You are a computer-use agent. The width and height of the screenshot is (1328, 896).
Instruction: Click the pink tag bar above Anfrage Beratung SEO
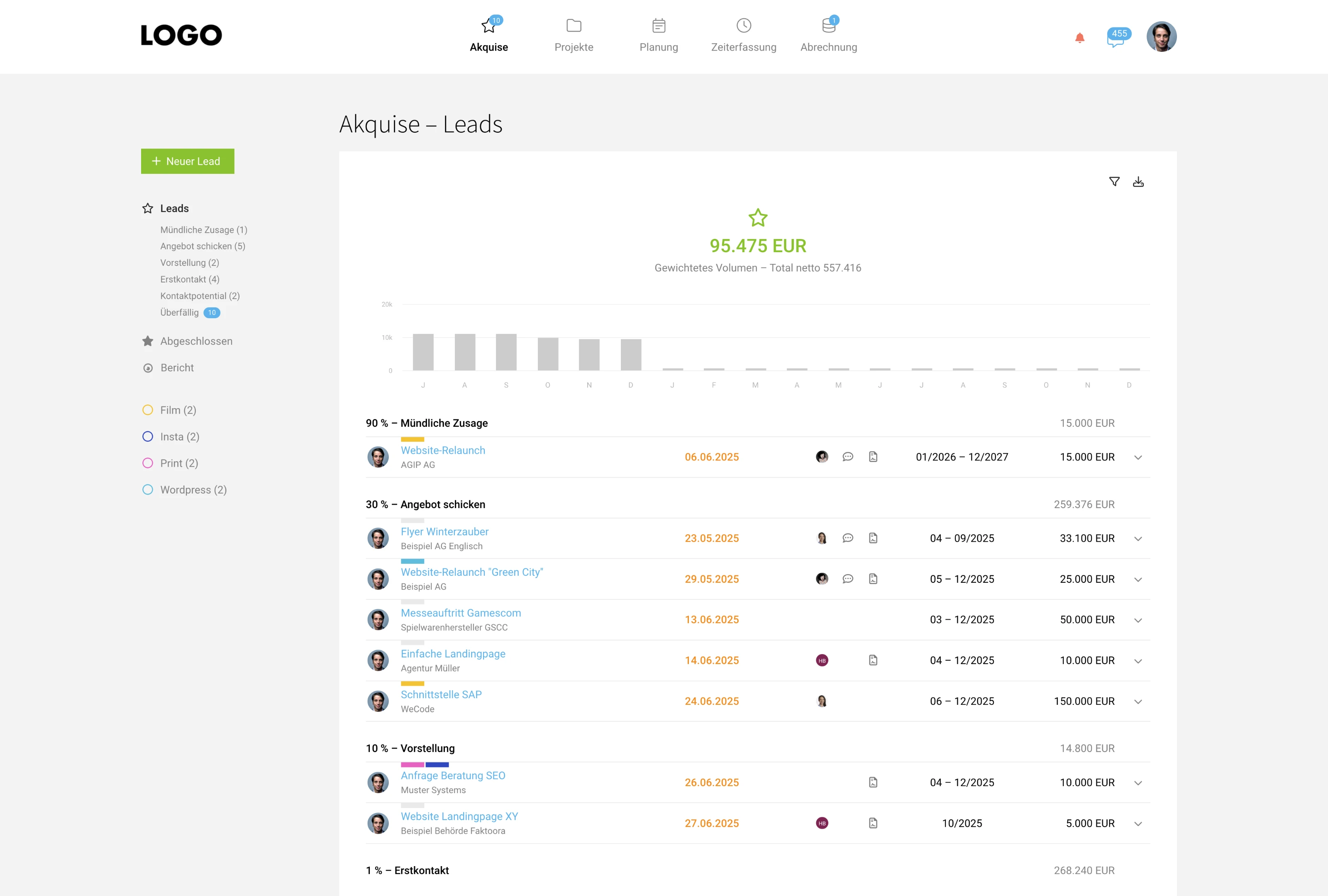pyautogui.click(x=412, y=765)
